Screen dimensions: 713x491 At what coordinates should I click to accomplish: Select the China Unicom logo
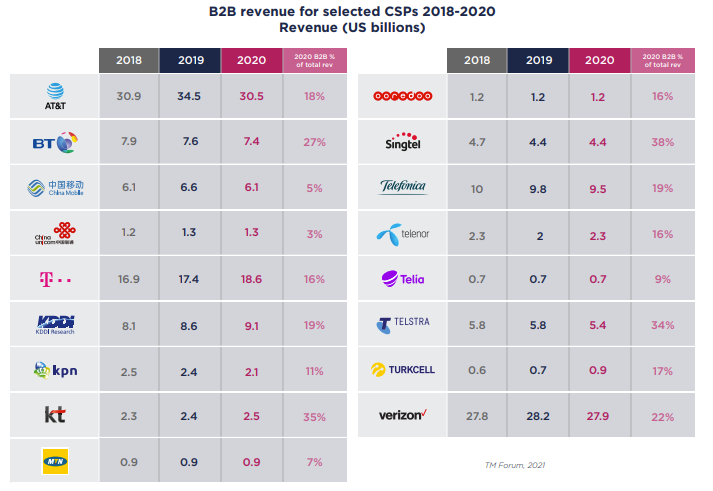[x=55, y=234]
